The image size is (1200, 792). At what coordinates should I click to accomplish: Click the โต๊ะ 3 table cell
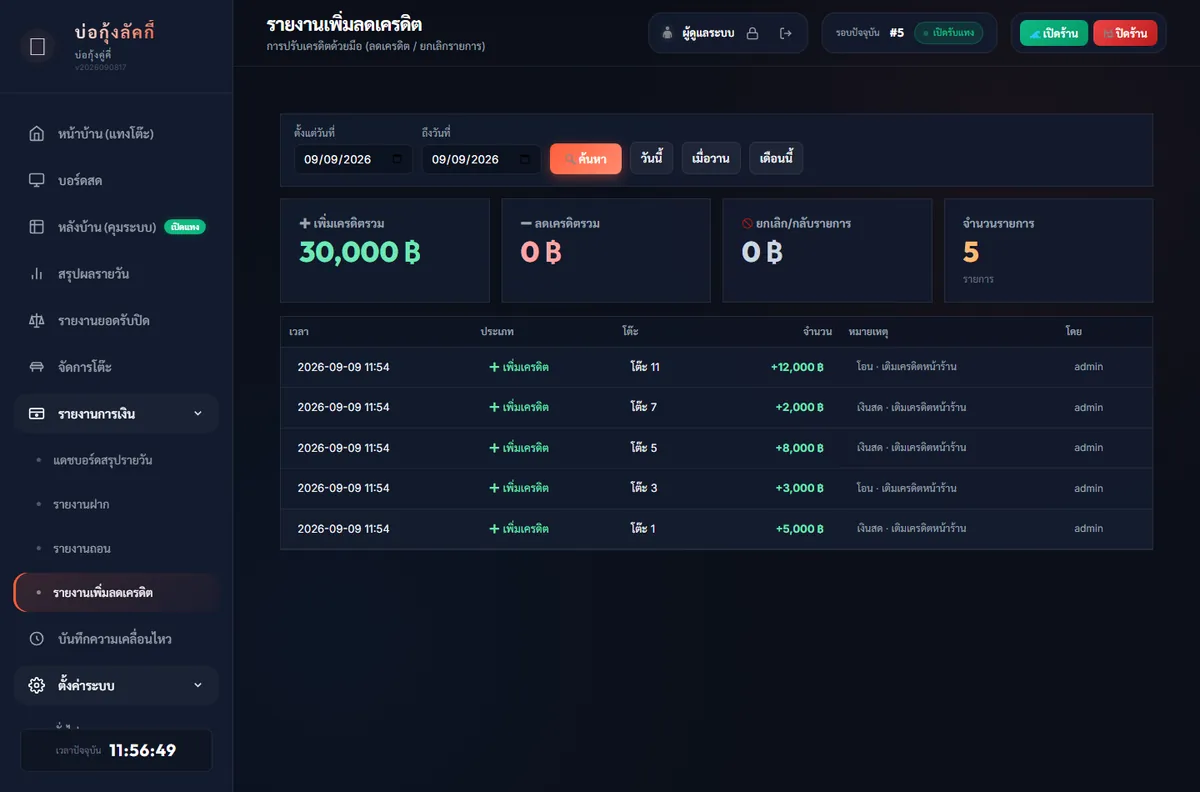644,488
